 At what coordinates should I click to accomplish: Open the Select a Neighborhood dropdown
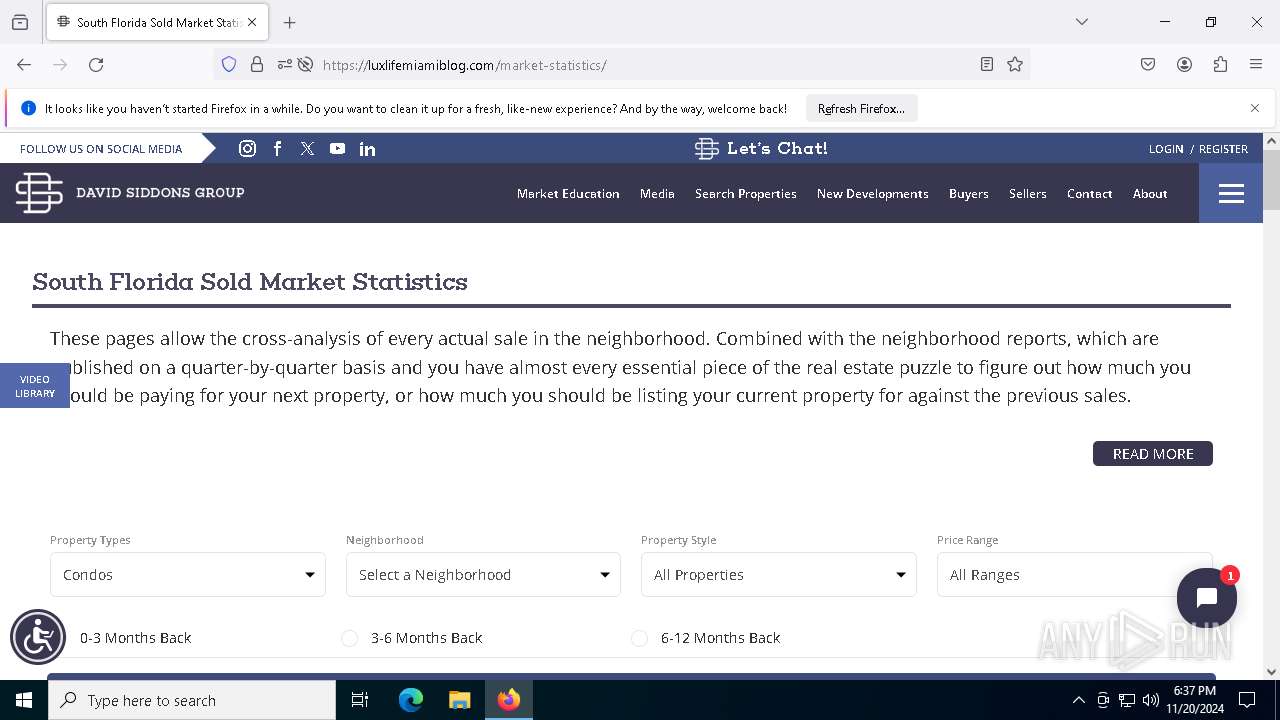(483, 575)
